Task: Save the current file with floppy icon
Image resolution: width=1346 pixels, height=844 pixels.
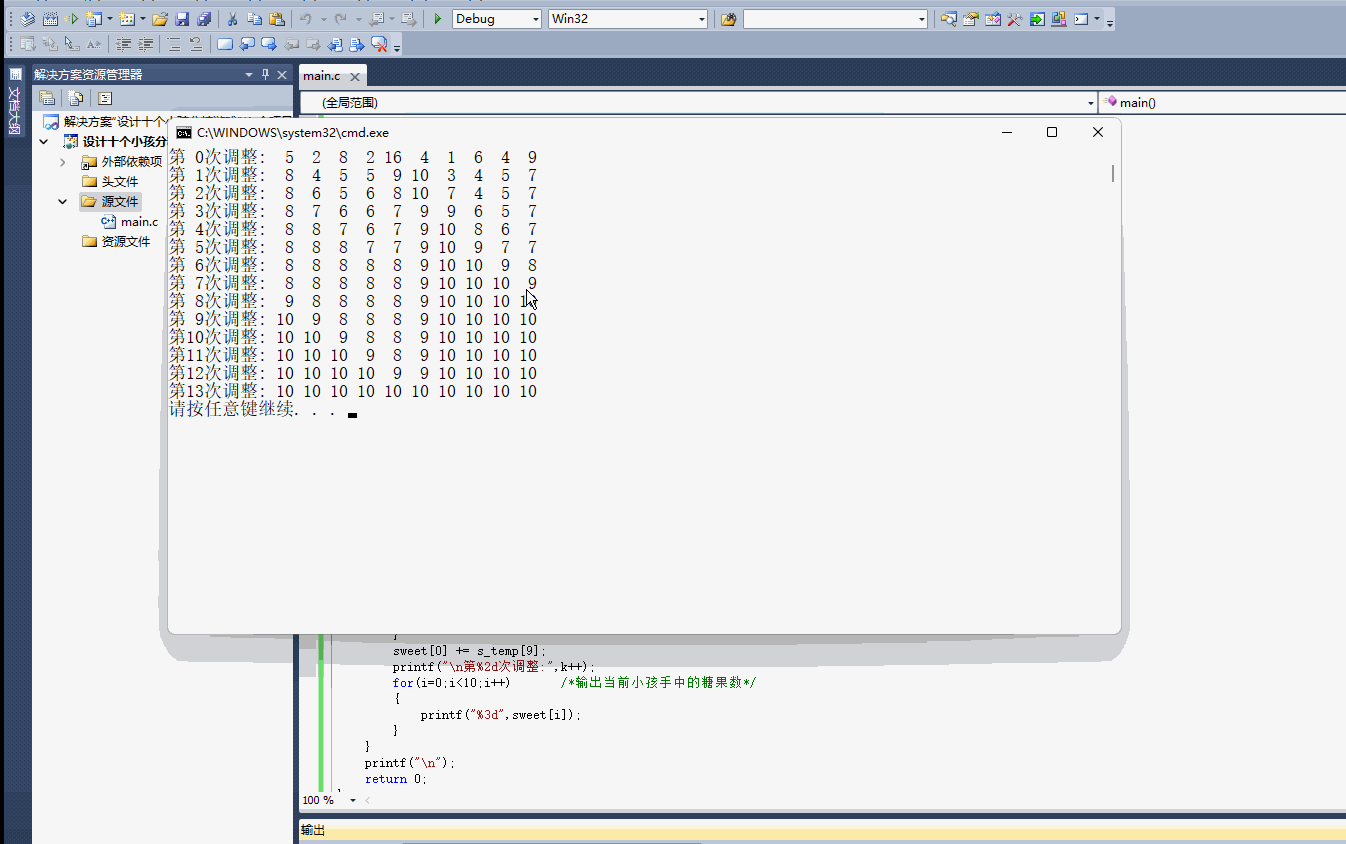Action: [x=182, y=19]
